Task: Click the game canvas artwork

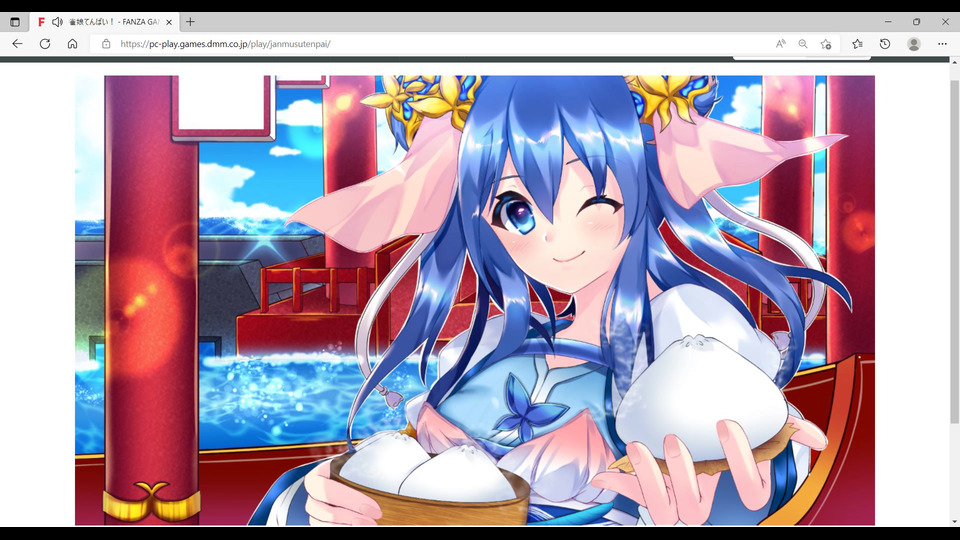Action: (474, 300)
